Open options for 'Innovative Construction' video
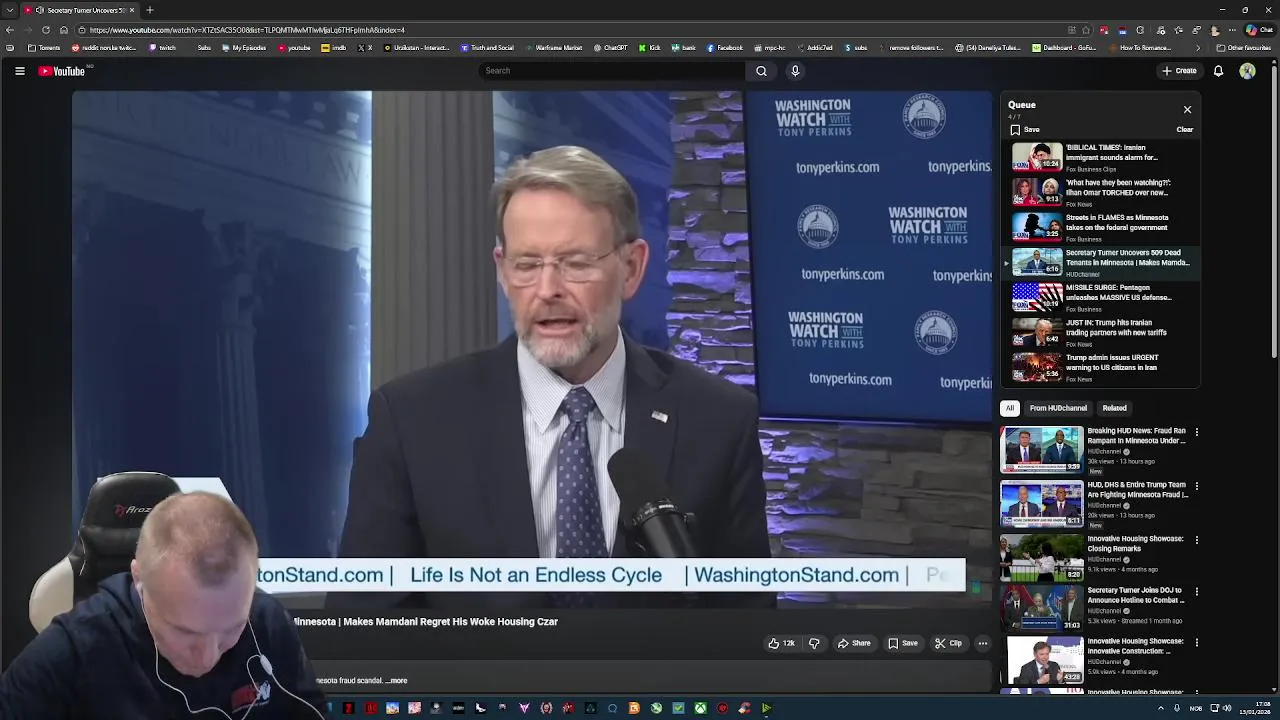Viewport: 1280px width, 720px height. (x=1196, y=643)
